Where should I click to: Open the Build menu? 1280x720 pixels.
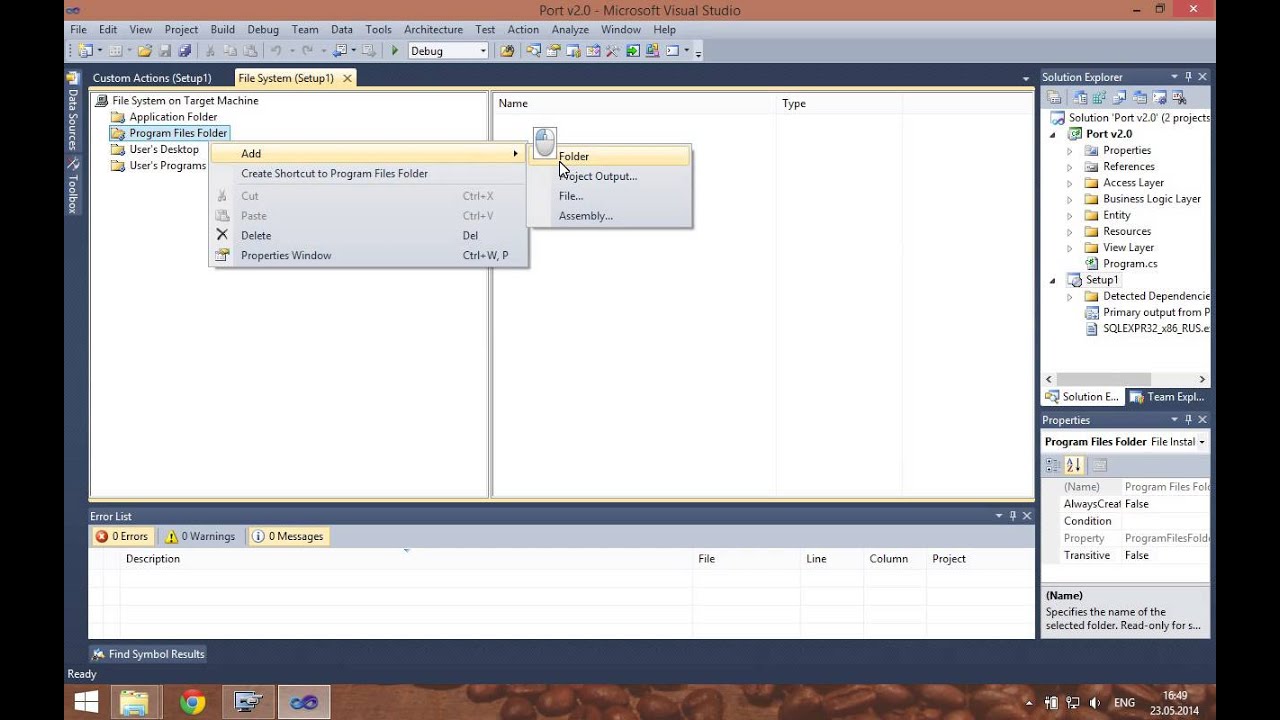[x=222, y=30]
